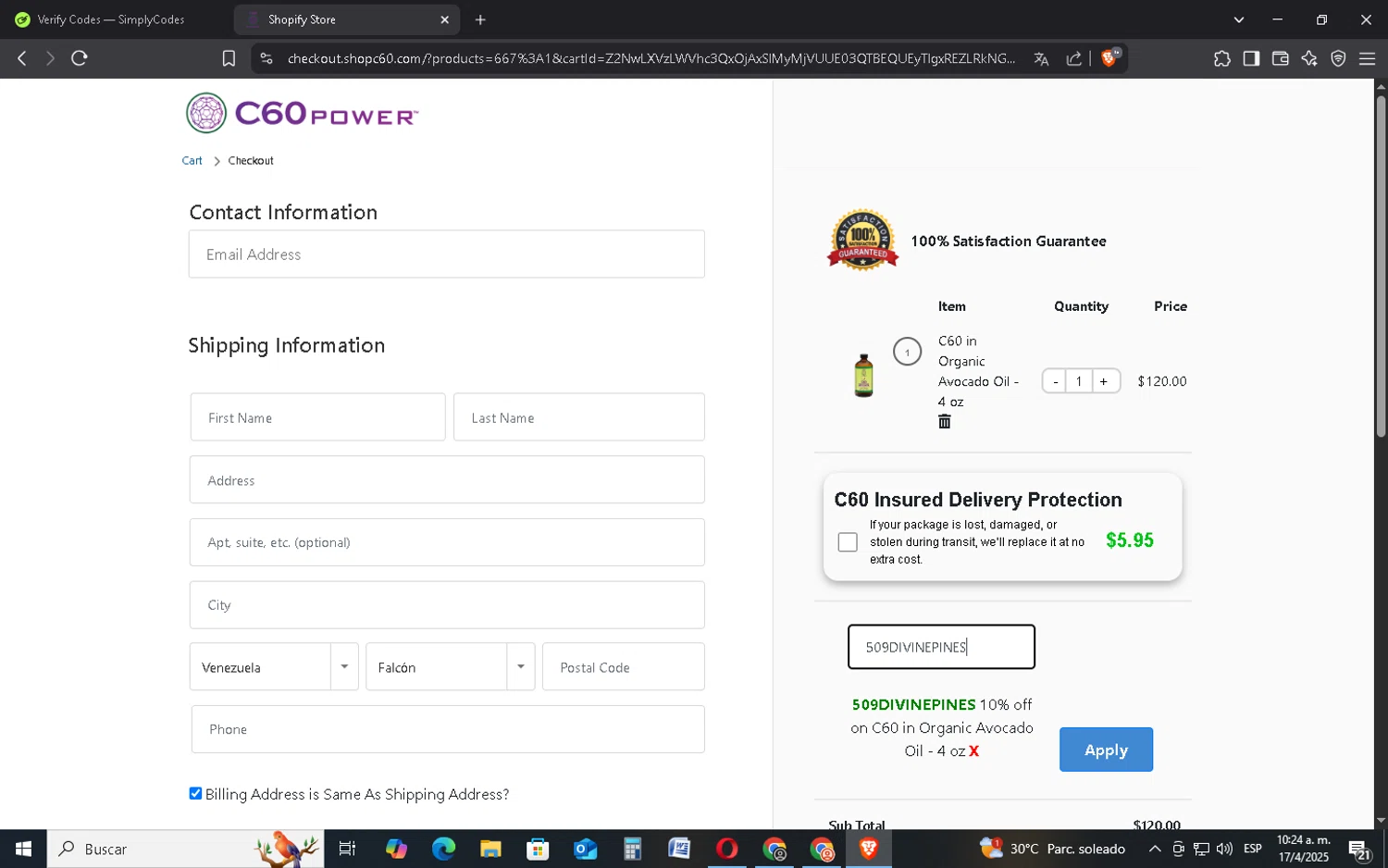Go to Cart breadcrumb link
This screenshot has height=868, width=1388.
(192, 161)
